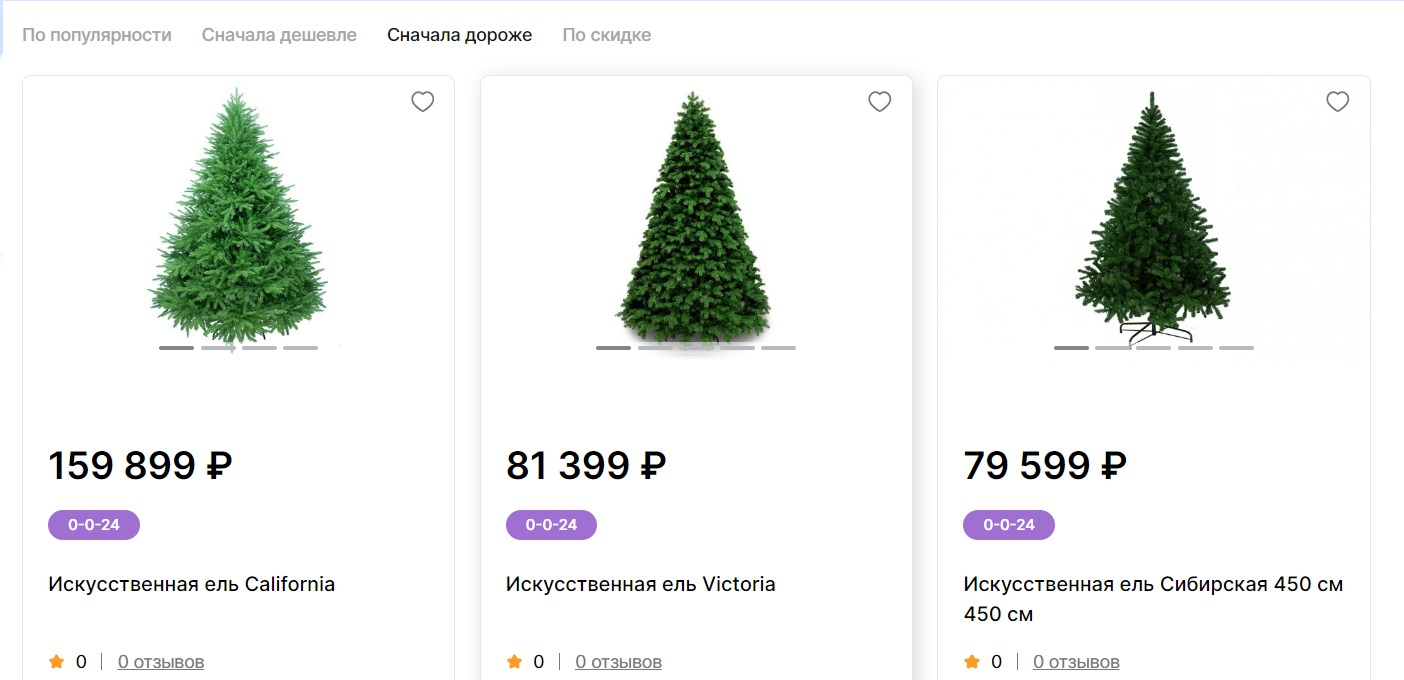Open California tree 0 отзывов link
The image size is (1404, 680).
(160, 662)
